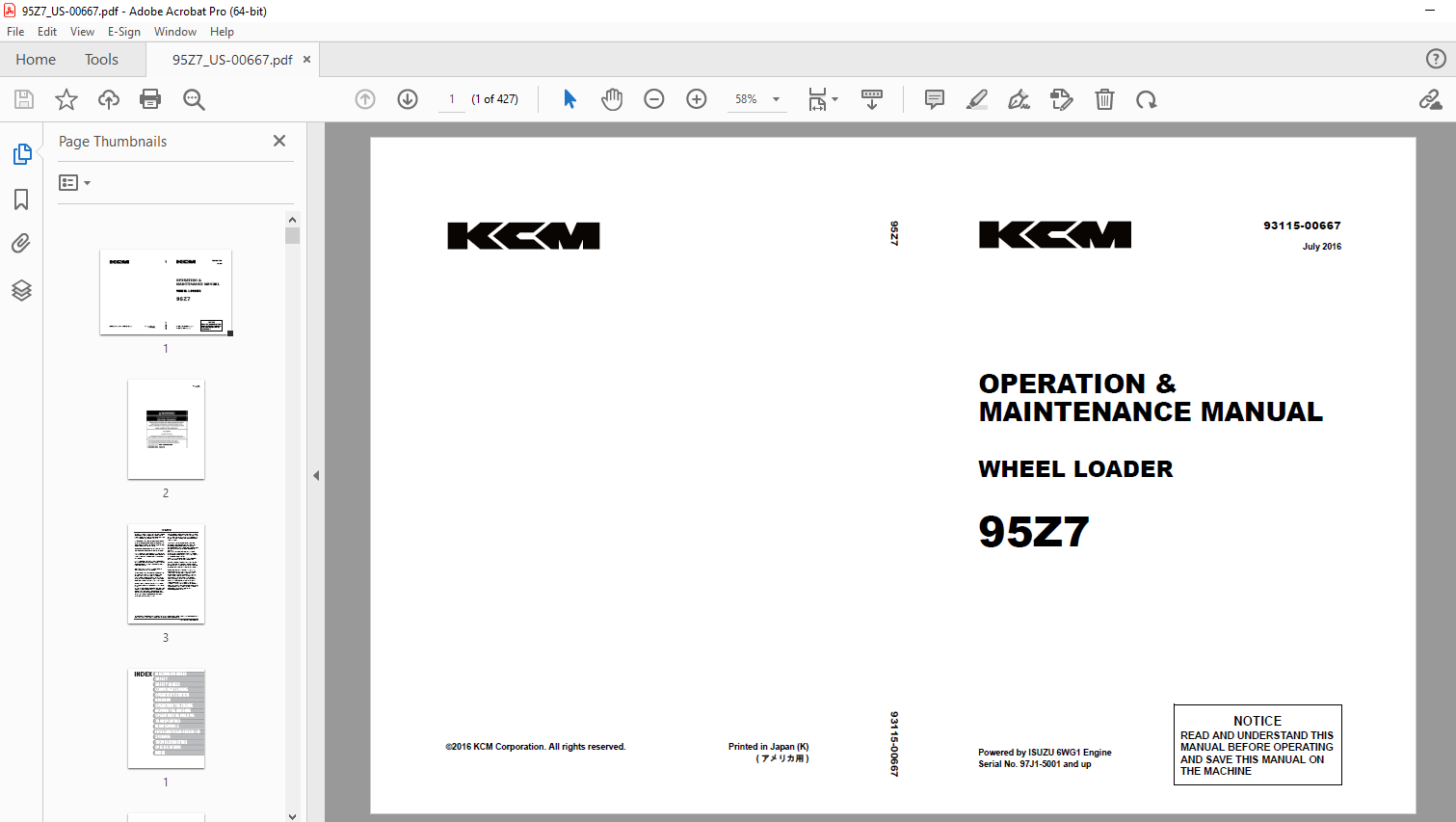Open the File menu

(15, 31)
